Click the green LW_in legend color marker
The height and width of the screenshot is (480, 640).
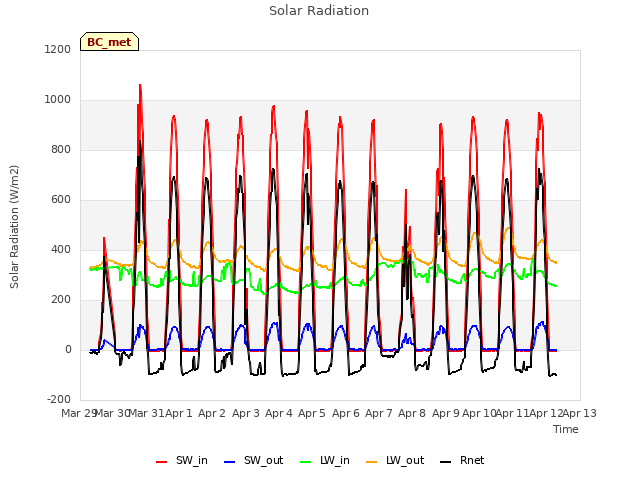point(306,462)
